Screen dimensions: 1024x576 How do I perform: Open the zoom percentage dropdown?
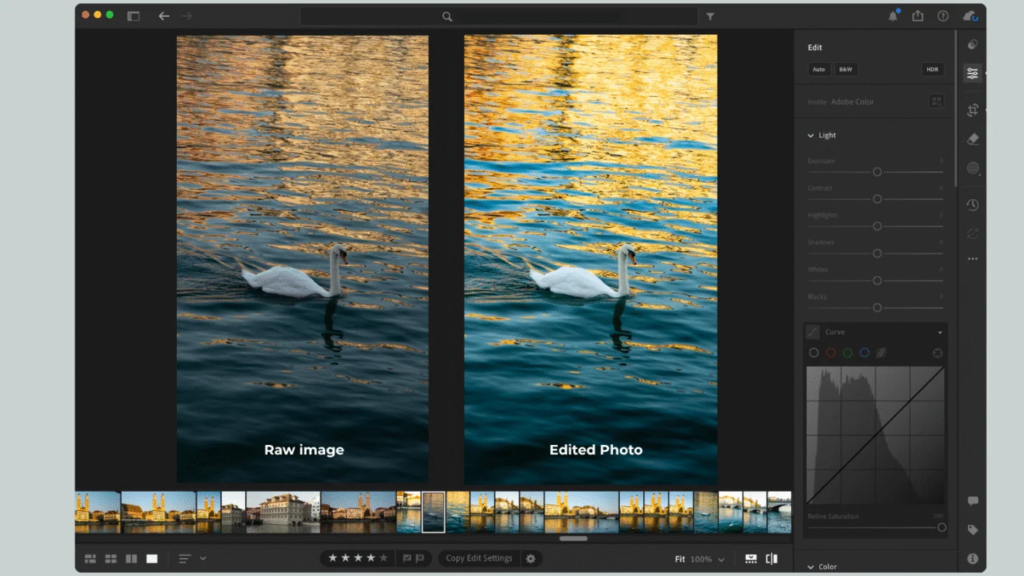pyautogui.click(x=721, y=559)
